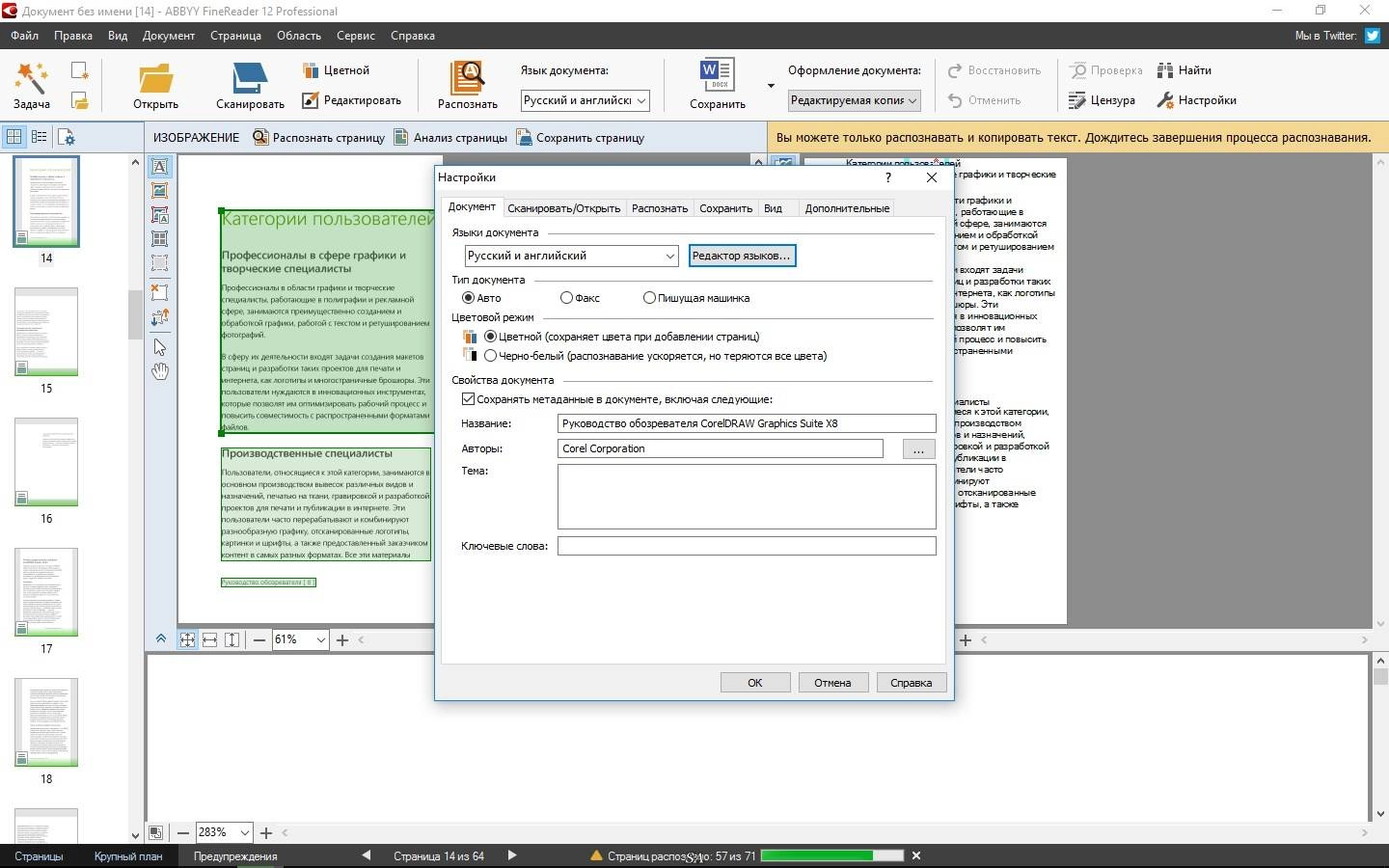The height and width of the screenshot is (868, 1389).
Task: Select the picture area drawing tool
Action: click(x=160, y=191)
